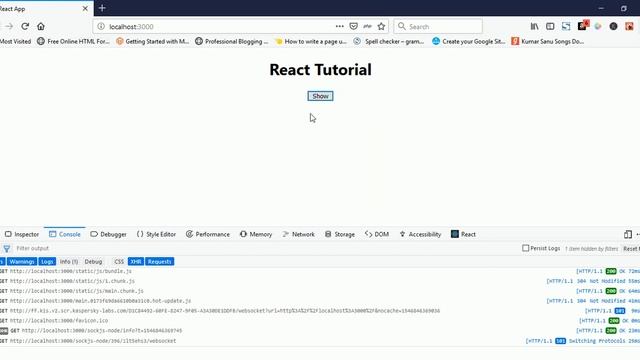Screen dimensions: 640x360
Task: Open the screenshot extension icon
Action: [x=566, y=27]
